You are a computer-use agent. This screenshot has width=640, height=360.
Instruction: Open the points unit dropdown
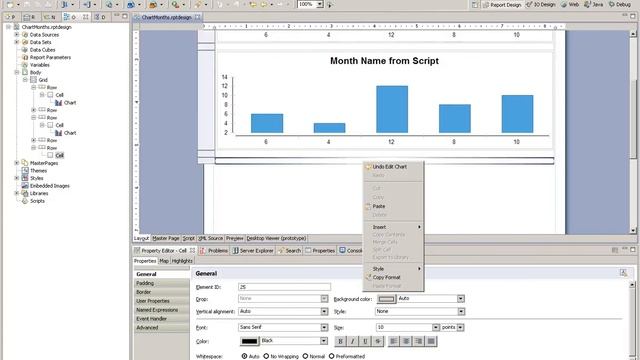coord(460,327)
